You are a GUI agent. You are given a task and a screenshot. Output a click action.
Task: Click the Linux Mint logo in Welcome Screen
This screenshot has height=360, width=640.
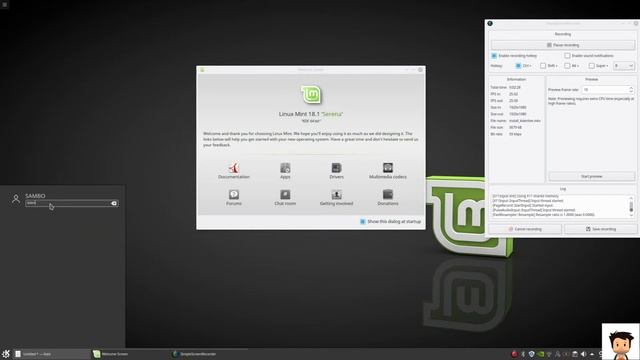[311, 95]
